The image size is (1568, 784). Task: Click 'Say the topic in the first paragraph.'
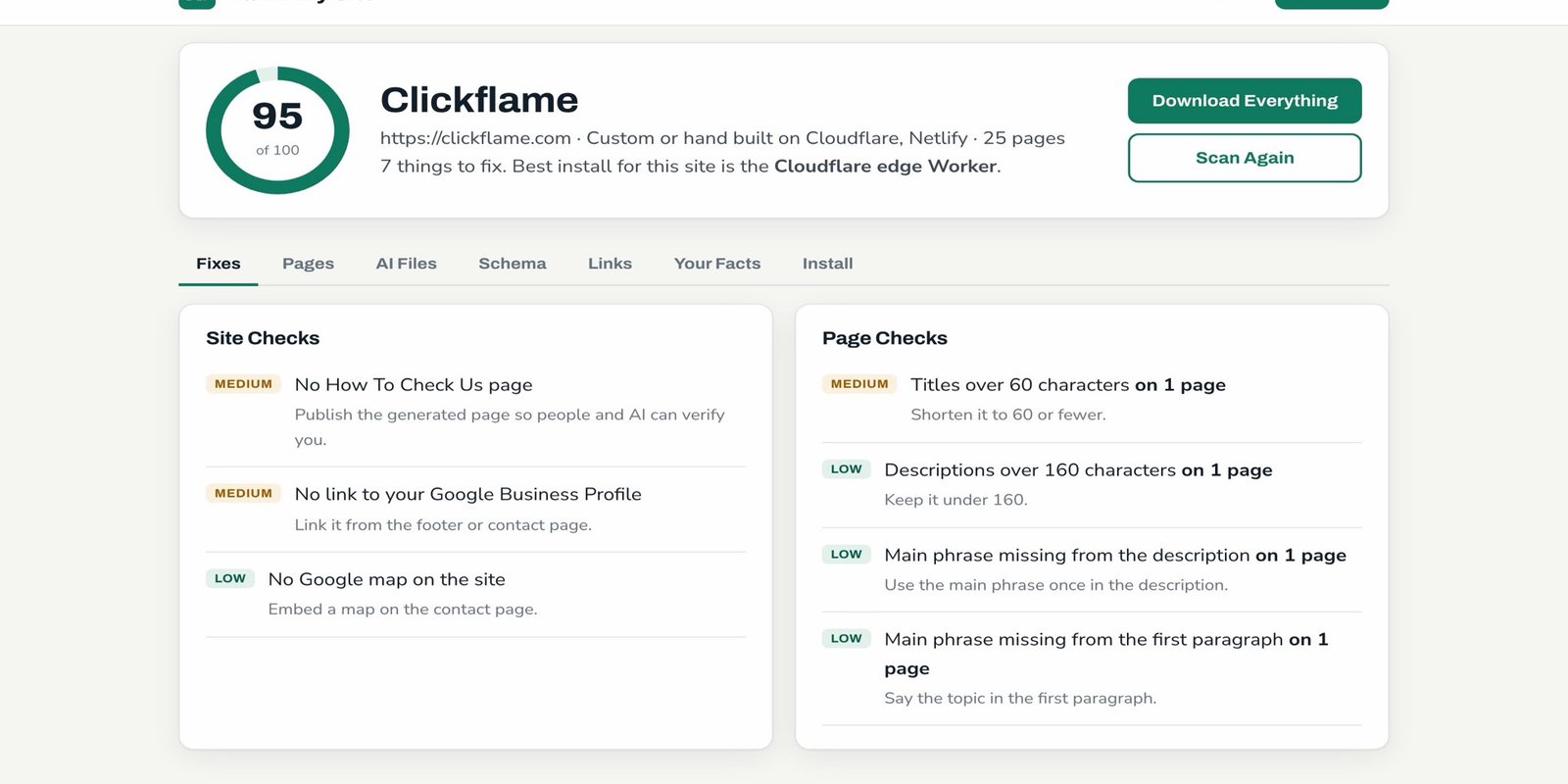[1020, 699]
